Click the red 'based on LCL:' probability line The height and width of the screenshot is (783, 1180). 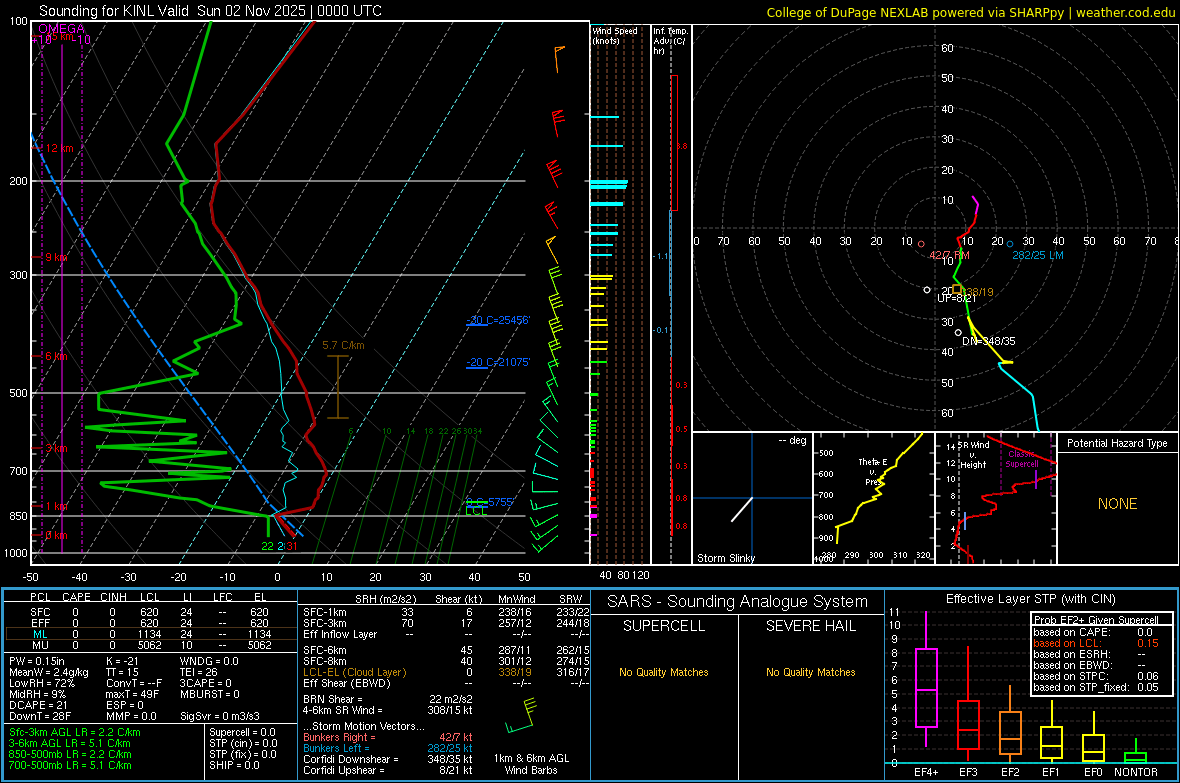point(1095,643)
